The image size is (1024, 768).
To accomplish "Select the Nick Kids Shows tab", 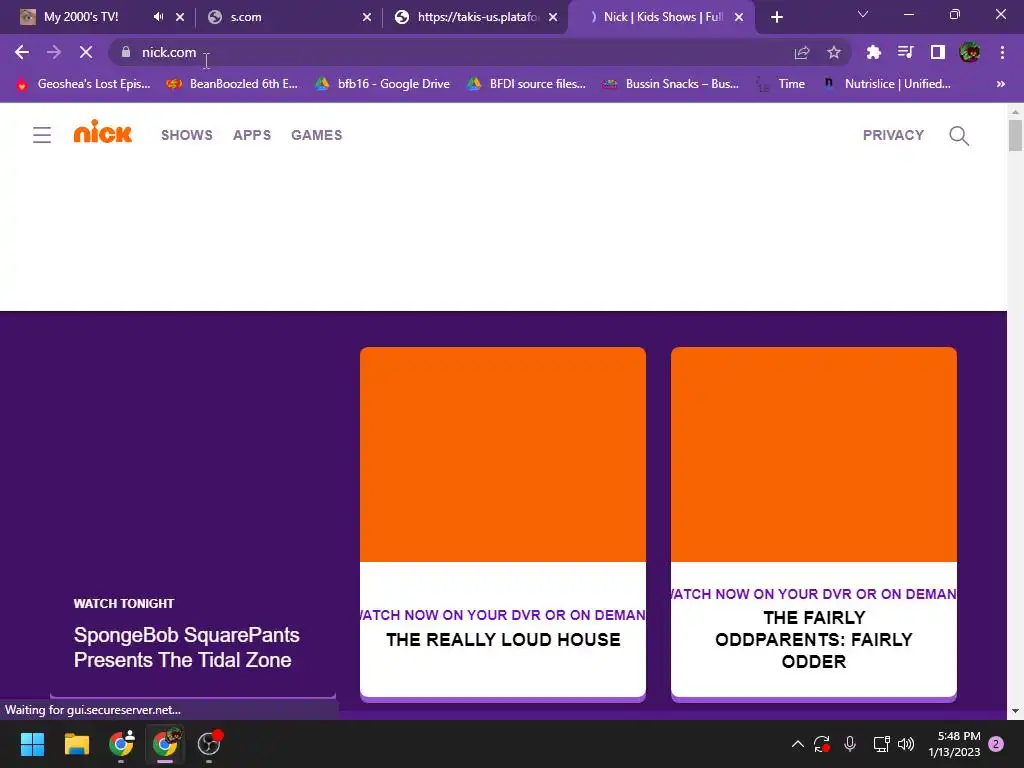I will tap(663, 17).
